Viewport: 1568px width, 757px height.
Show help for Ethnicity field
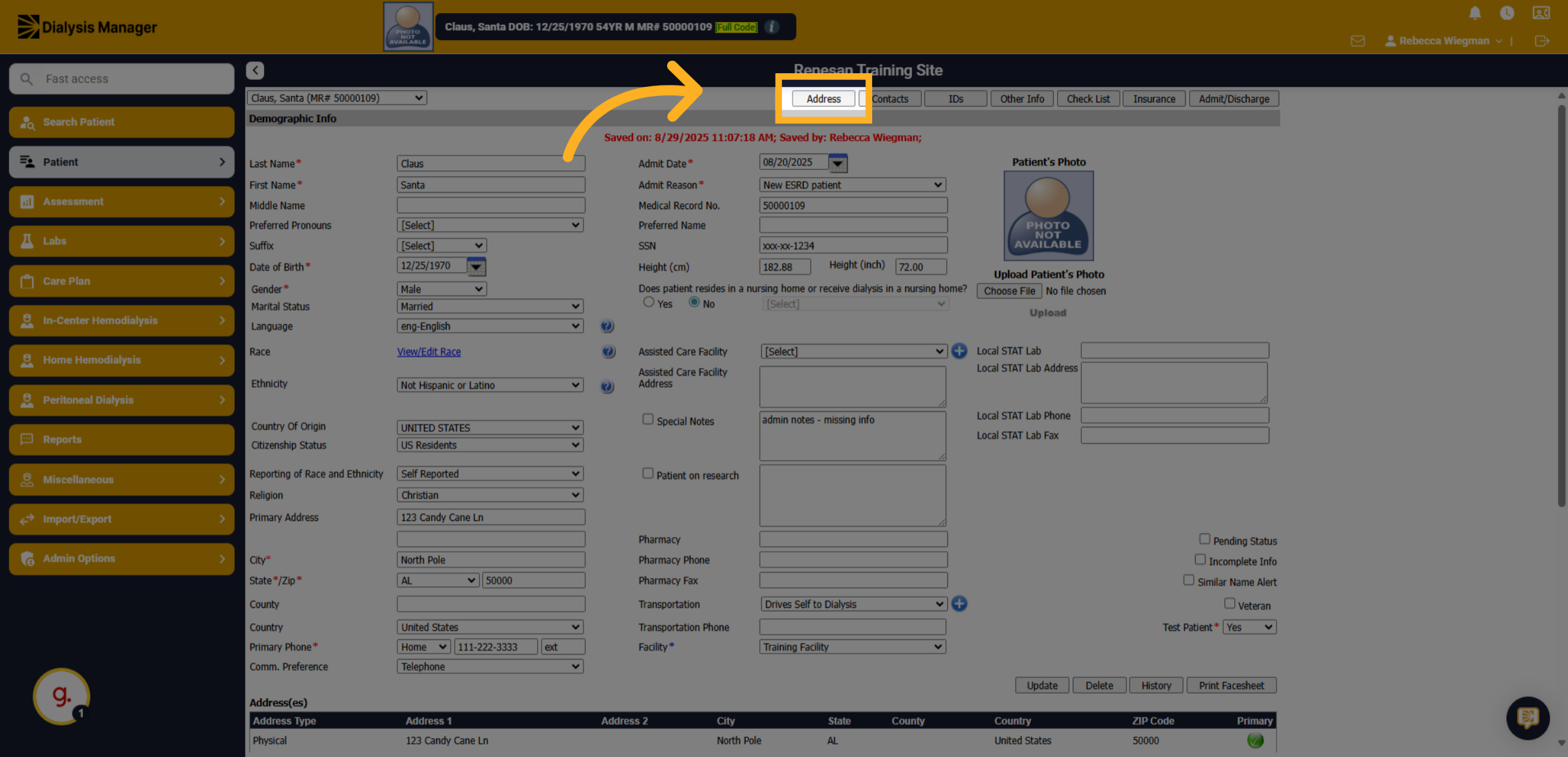[x=607, y=386]
